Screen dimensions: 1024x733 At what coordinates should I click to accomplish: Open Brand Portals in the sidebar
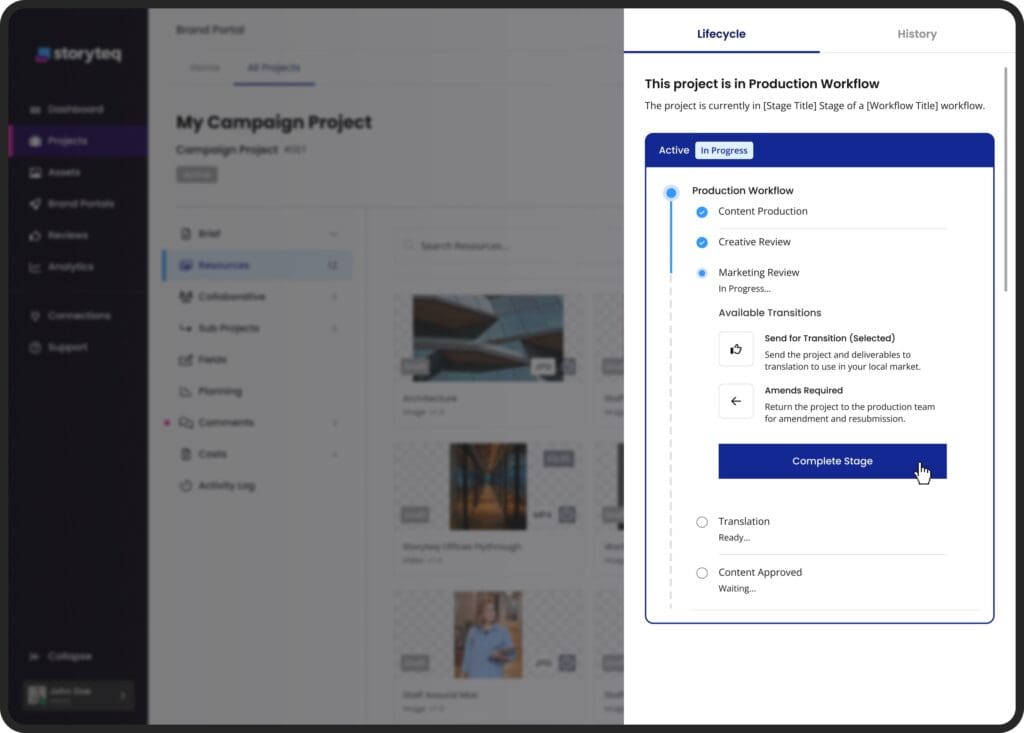click(x=80, y=204)
